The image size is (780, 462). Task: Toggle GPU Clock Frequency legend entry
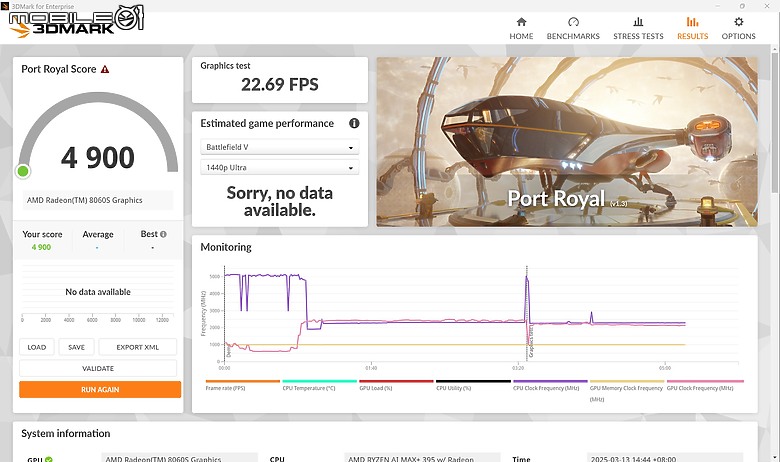tap(704, 385)
